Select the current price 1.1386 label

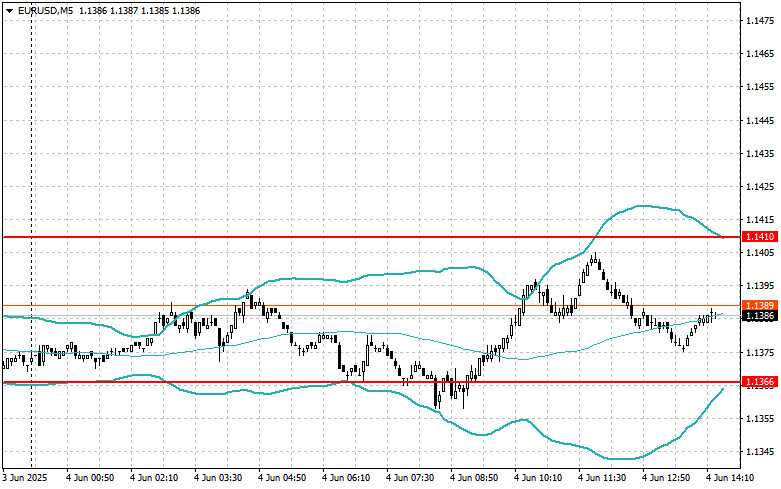(x=760, y=316)
